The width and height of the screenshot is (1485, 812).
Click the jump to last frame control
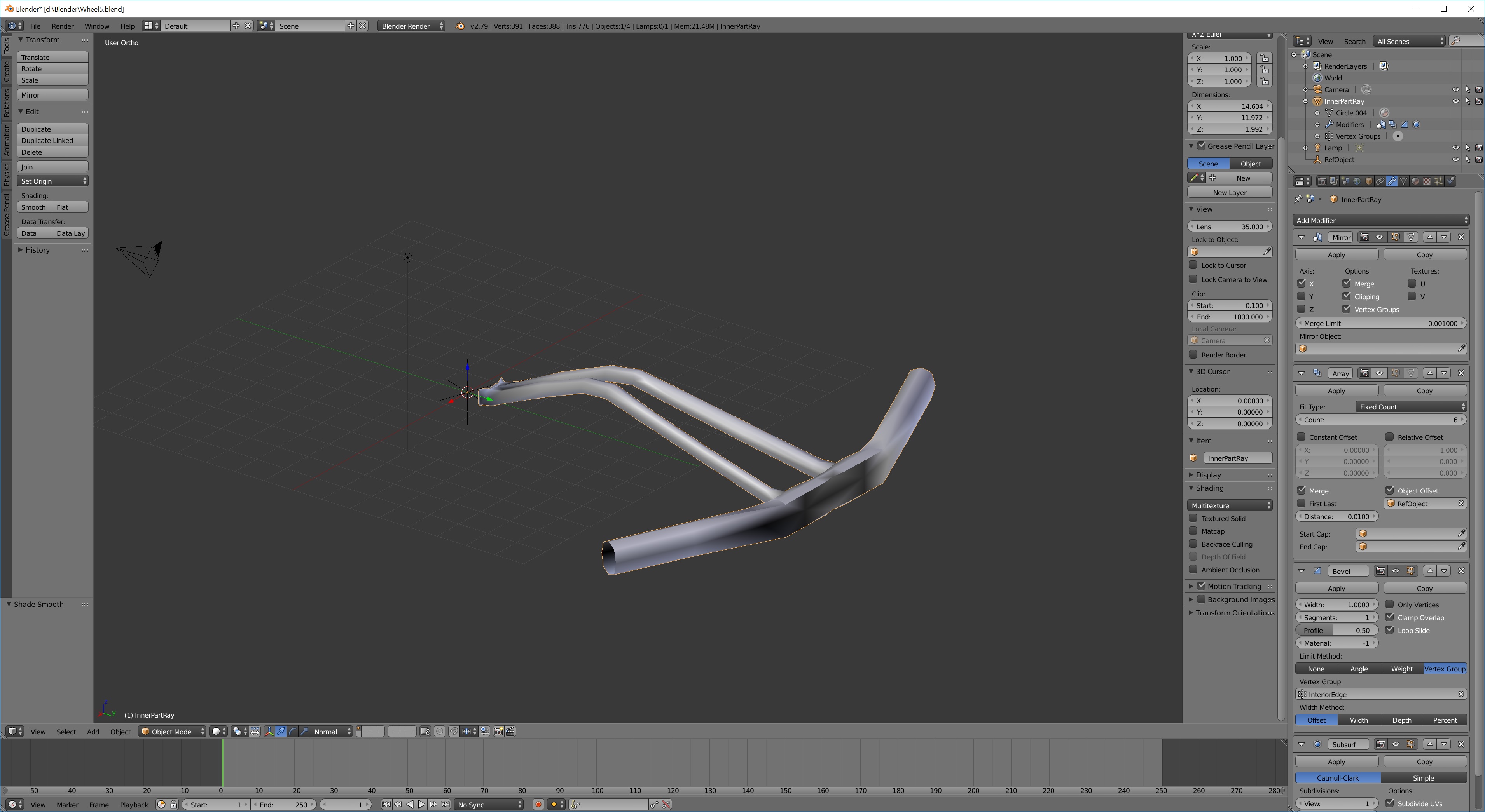coord(445,805)
